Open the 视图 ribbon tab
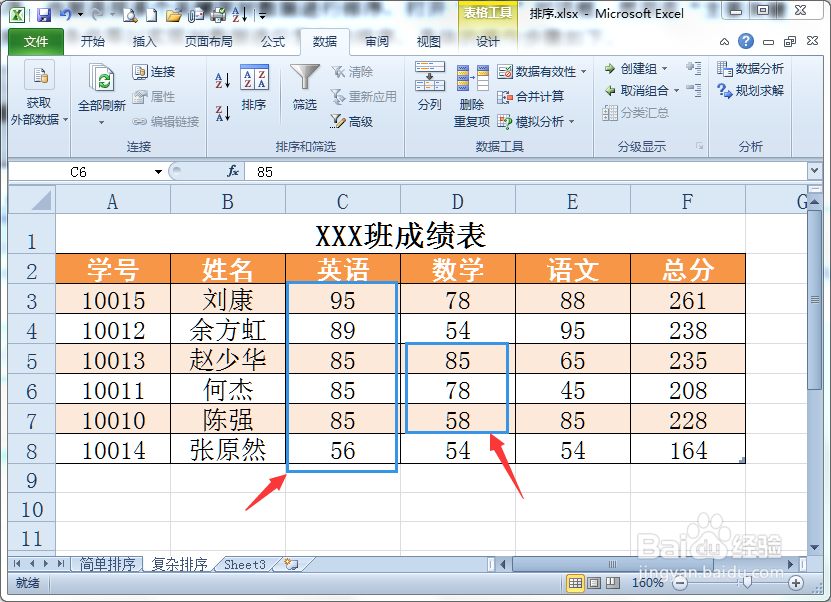Image resolution: width=831 pixels, height=602 pixels. 428,42
